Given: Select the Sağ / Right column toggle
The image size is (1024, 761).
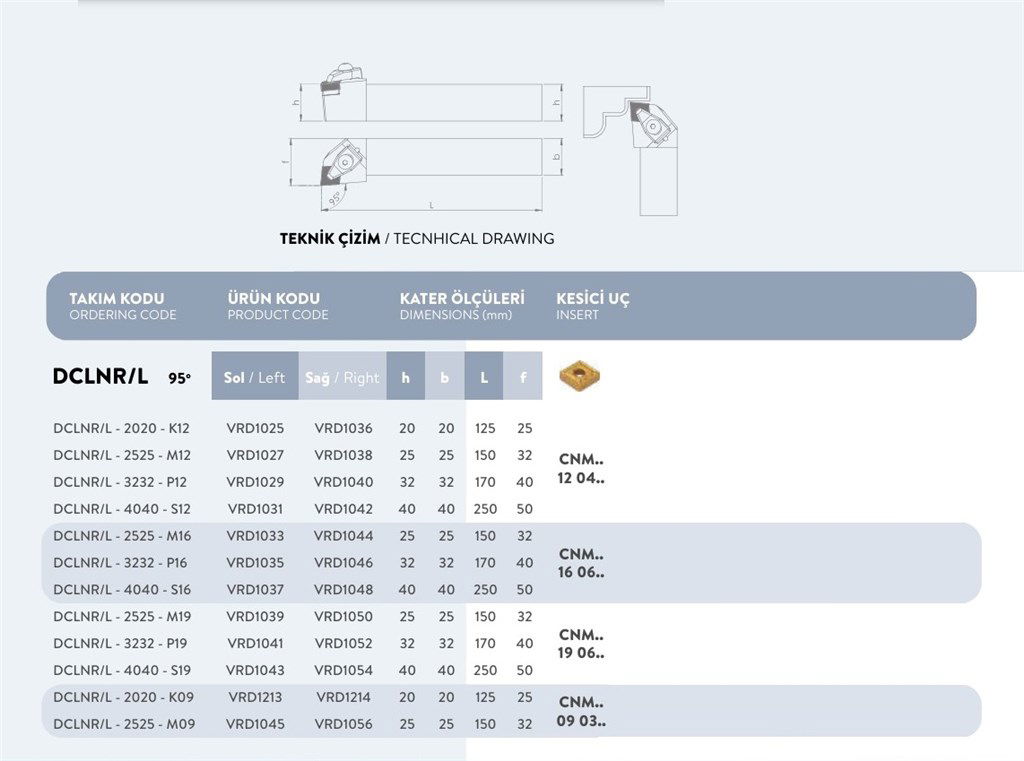Looking at the screenshot, I should (343, 376).
